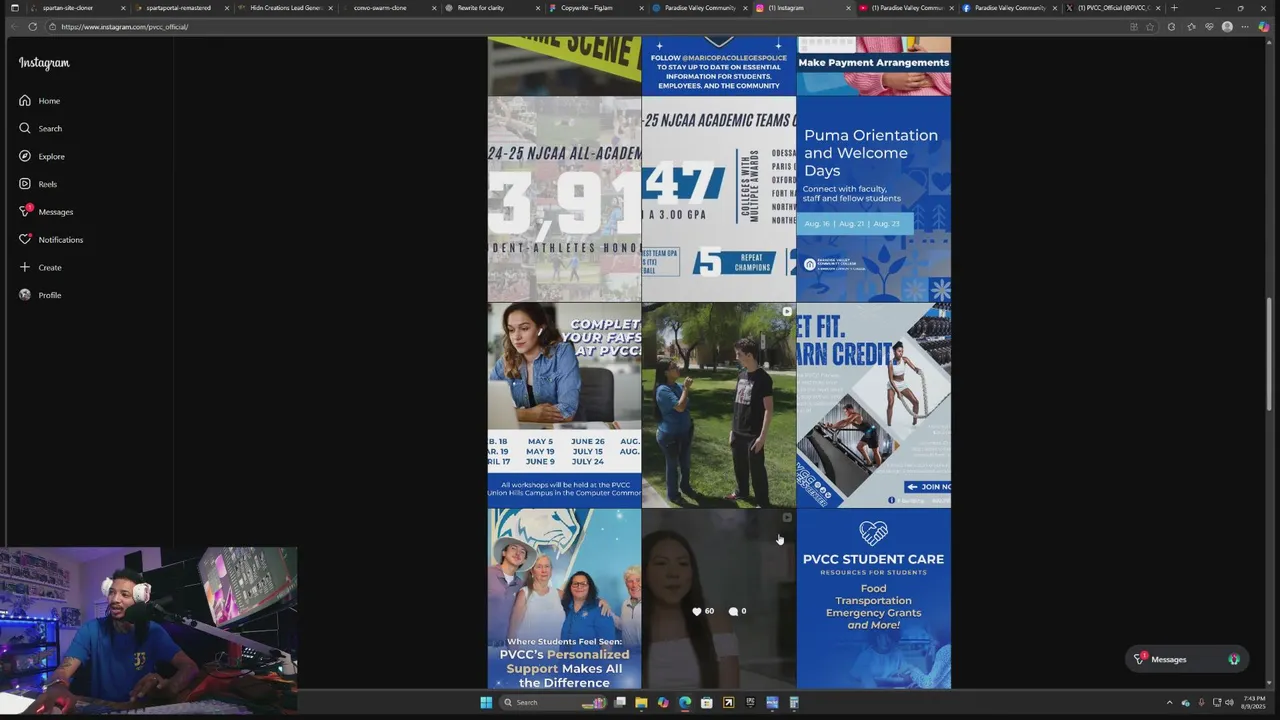
Task: Click the Create plus icon
Action: pos(25,267)
